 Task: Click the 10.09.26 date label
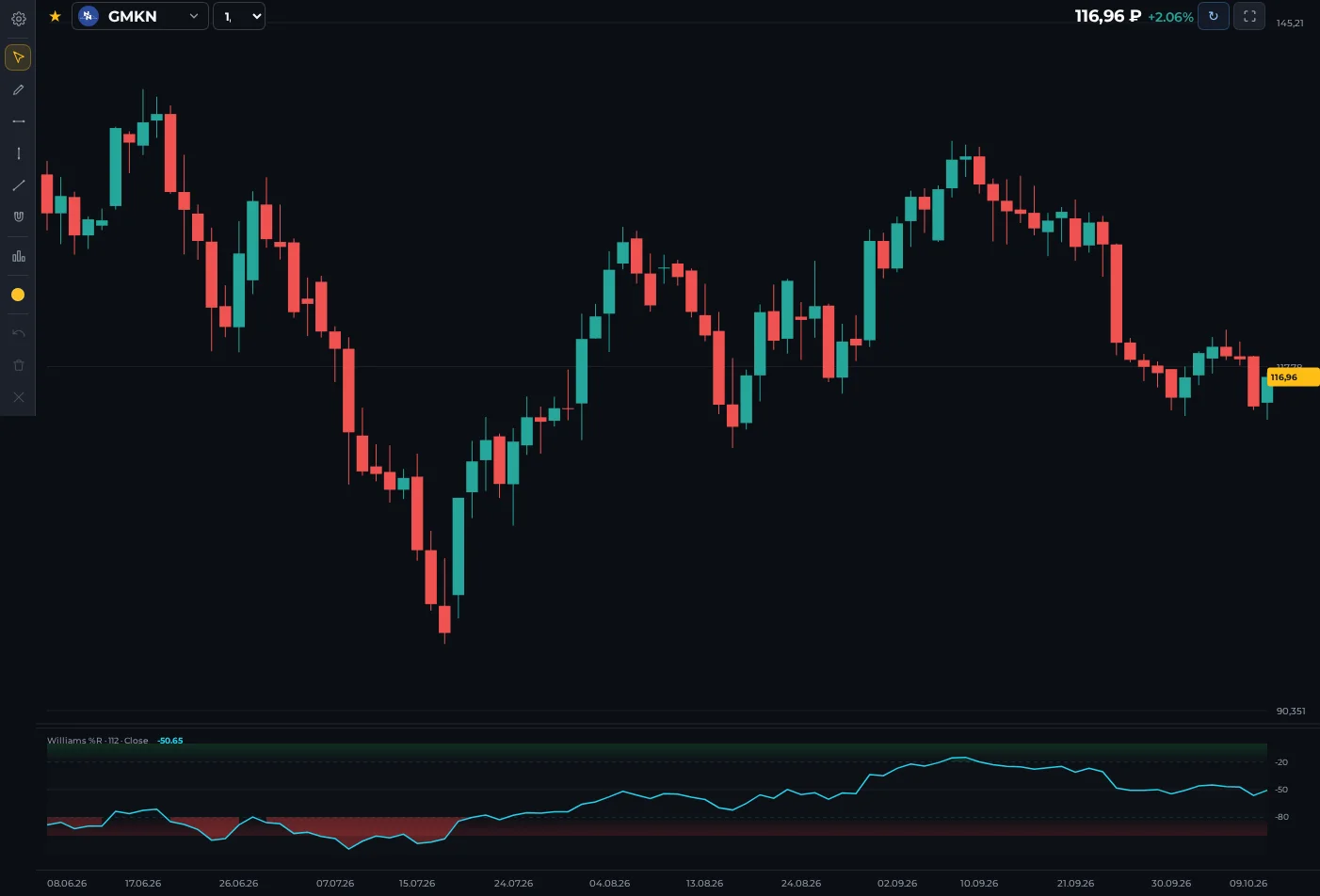tap(979, 884)
